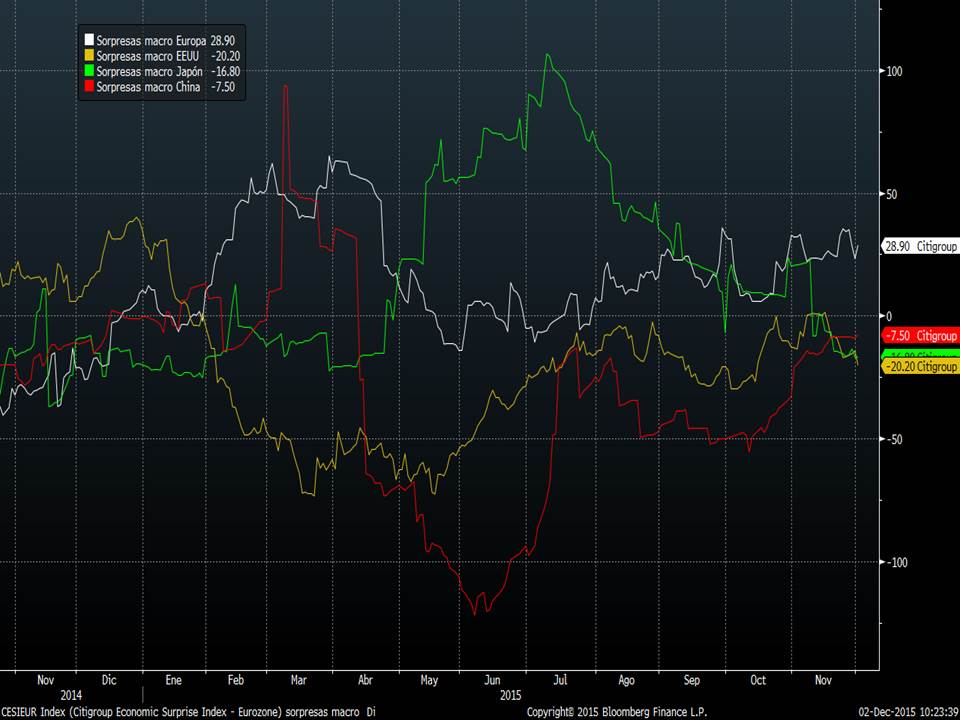The height and width of the screenshot is (720, 960).
Task: Click the -16.80 value in the legend
Action: 225,72
